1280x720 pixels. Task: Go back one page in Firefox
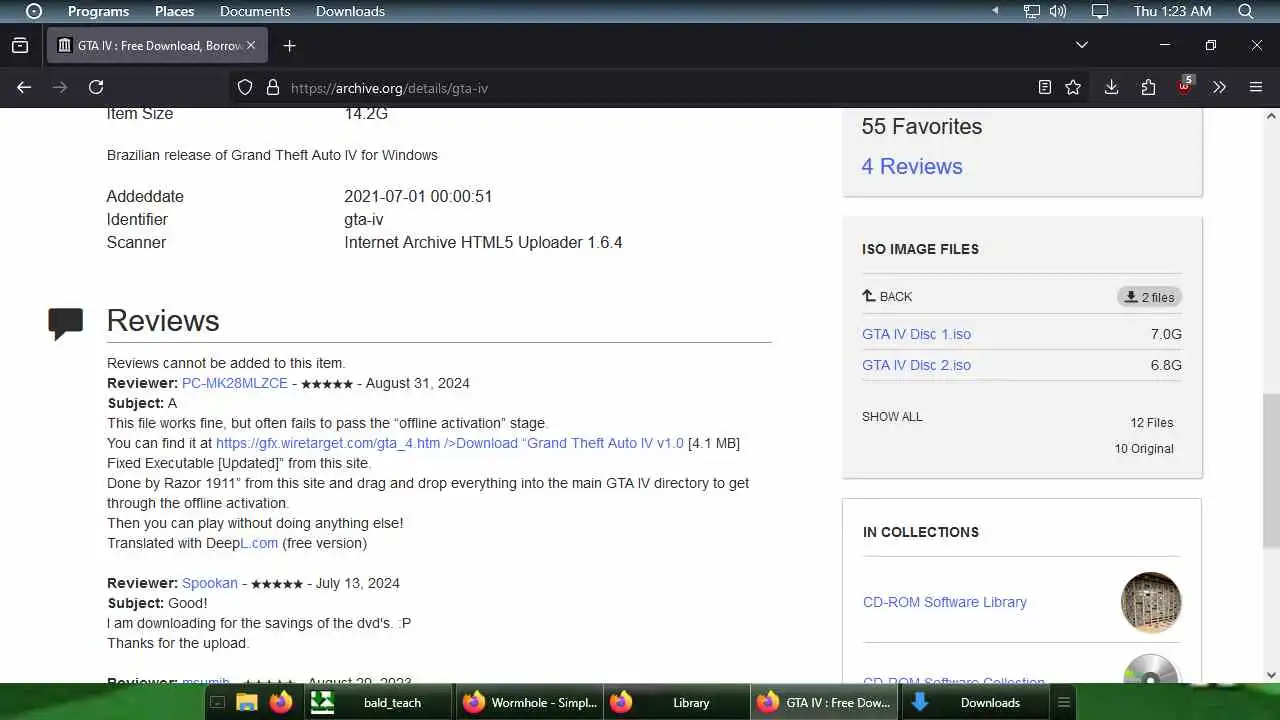(24, 88)
